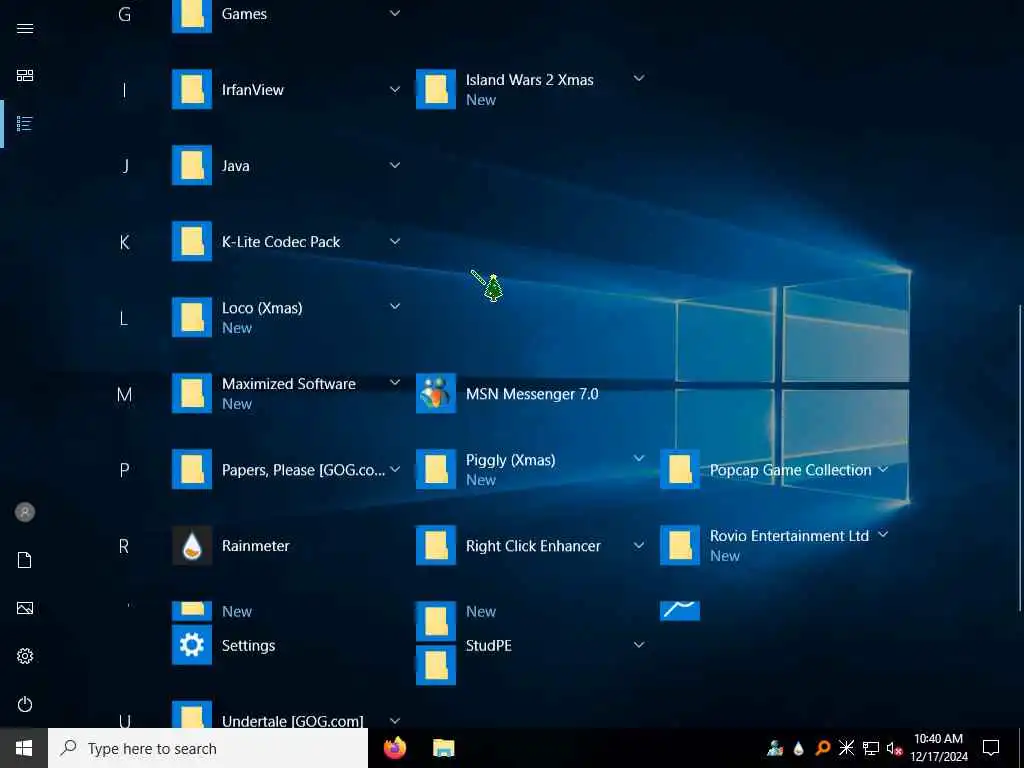Open the Java folder icon
The height and width of the screenshot is (768, 1024).
[x=192, y=165]
